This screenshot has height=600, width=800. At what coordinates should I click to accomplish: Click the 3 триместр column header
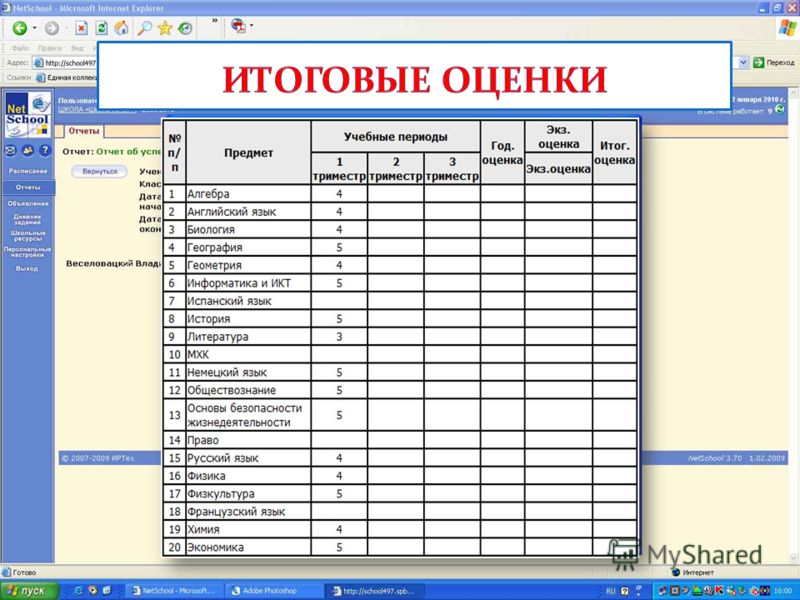(x=452, y=169)
